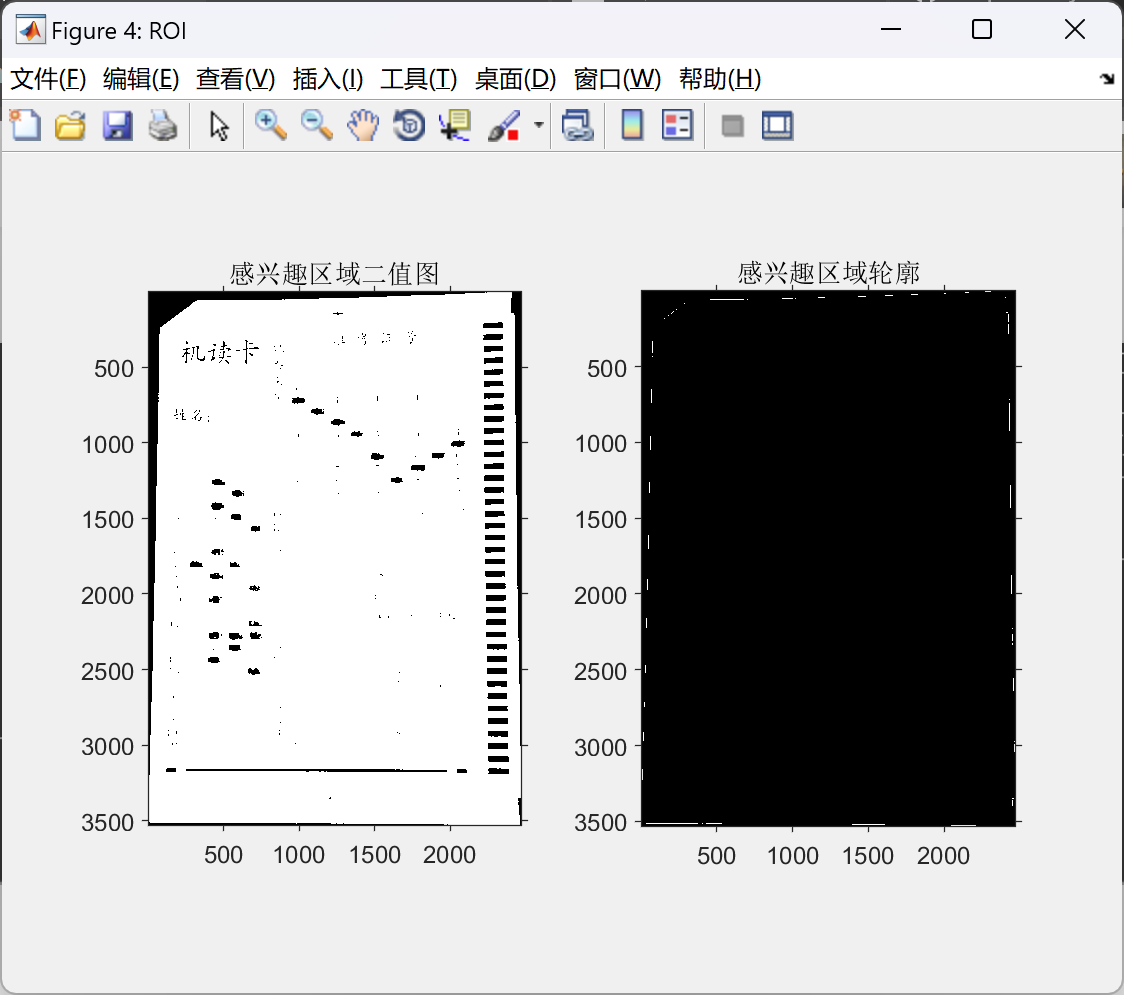The height and width of the screenshot is (995, 1124).
Task: Open the 桌面(D) menu
Action: 515,79
